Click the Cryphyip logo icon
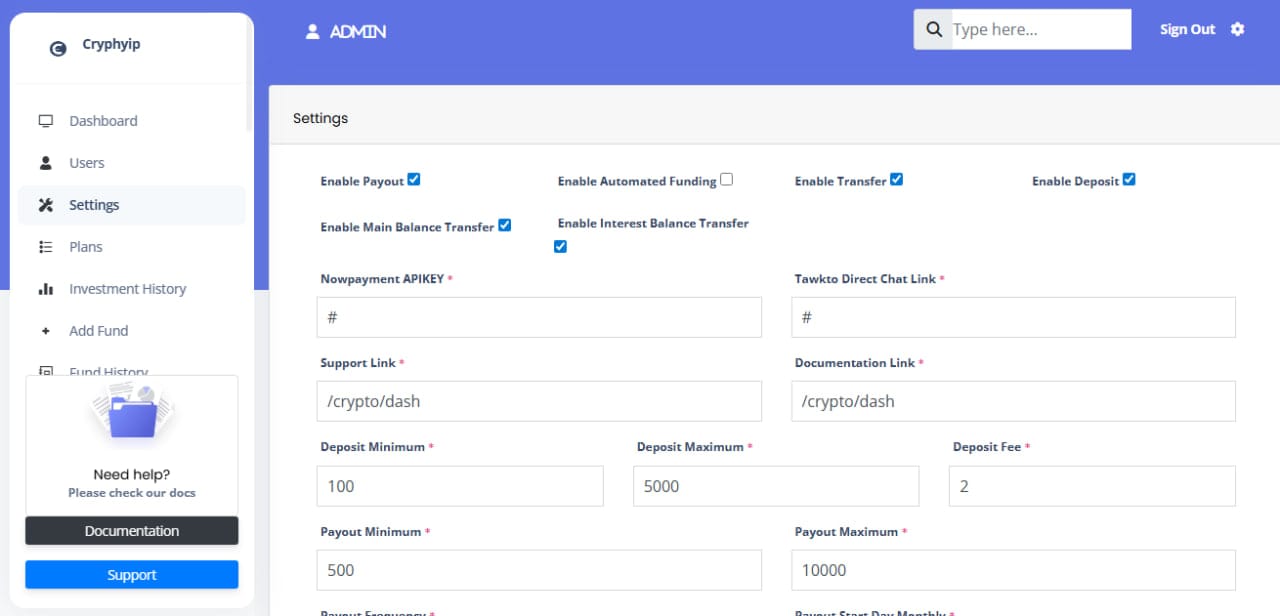The height and width of the screenshot is (616, 1280). coord(57,47)
